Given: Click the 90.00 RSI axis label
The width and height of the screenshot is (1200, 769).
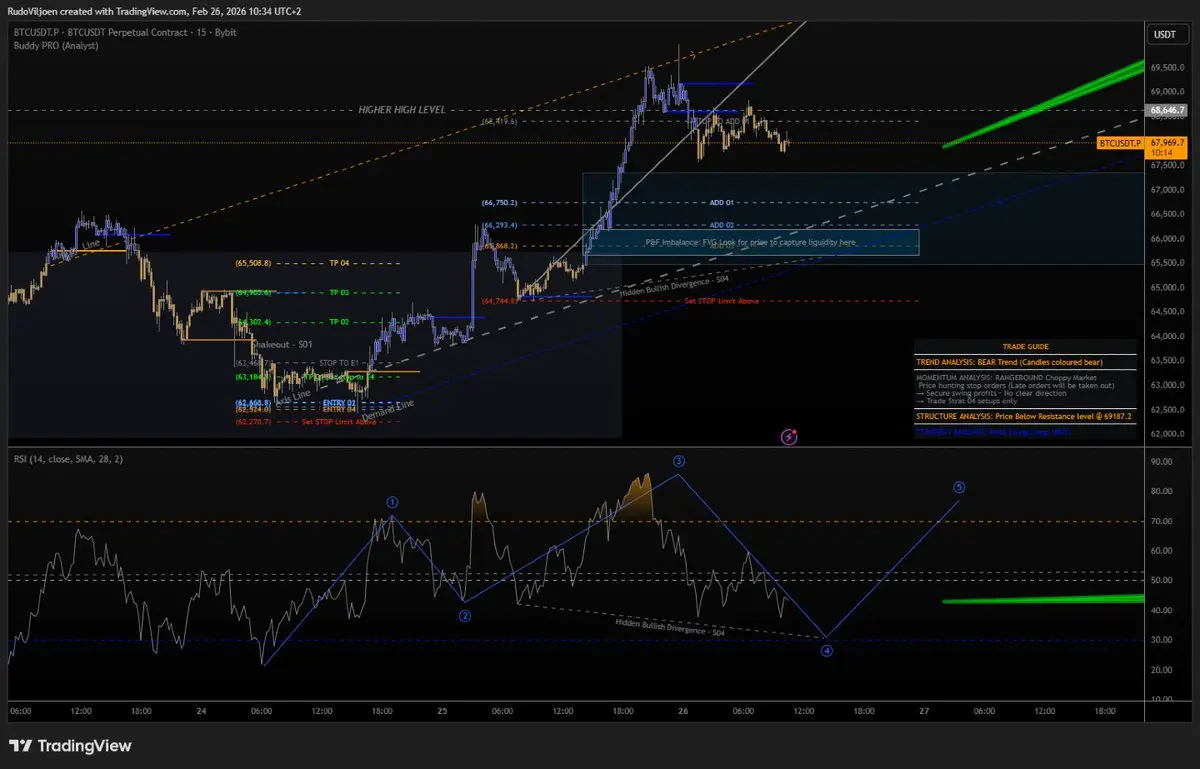Looking at the screenshot, I should pyautogui.click(x=1162, y=462).
